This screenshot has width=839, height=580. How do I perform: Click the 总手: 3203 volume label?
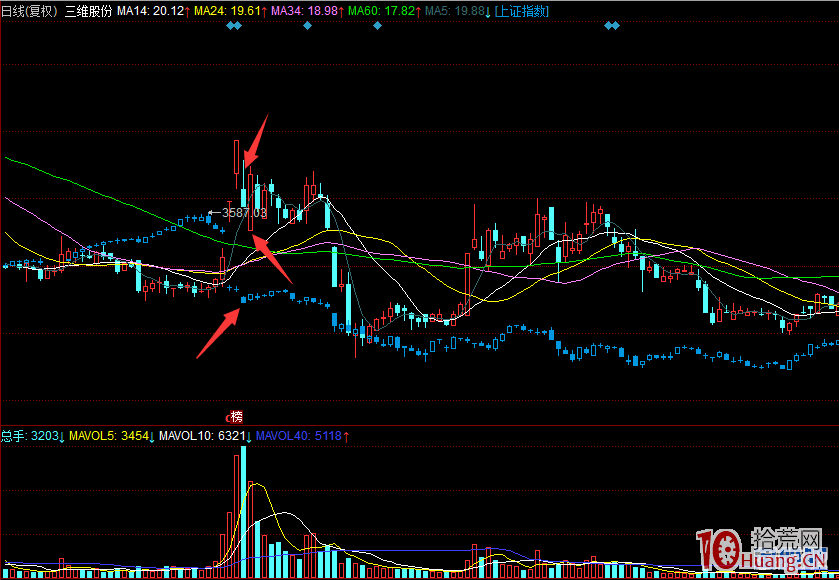[33, 437]
